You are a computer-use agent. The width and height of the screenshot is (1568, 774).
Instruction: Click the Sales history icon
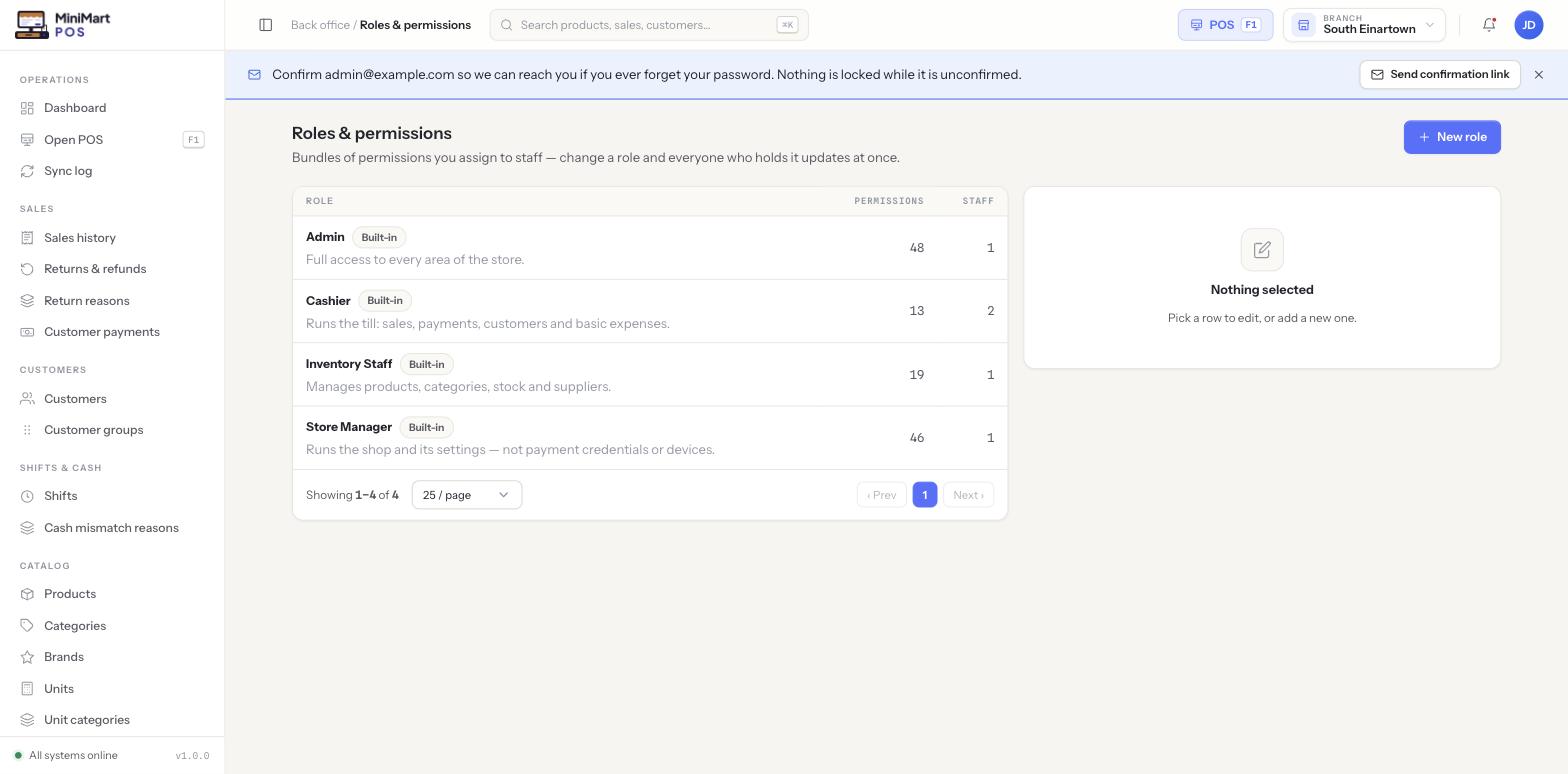tap(27, 238)
